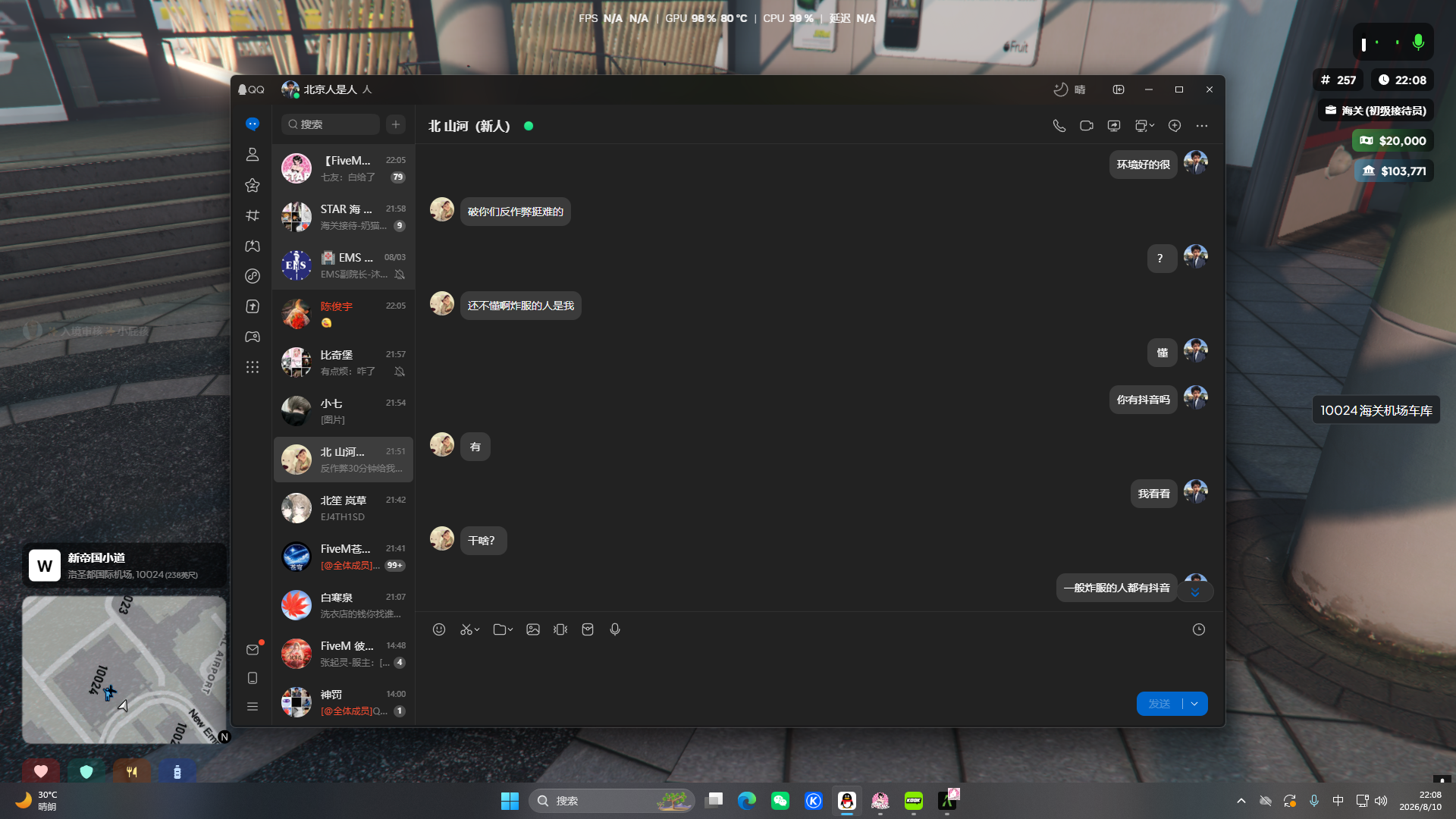The height and width of the screenshot is (819, 1456).
Task: Click the send file folder icon
Action: 499,629
